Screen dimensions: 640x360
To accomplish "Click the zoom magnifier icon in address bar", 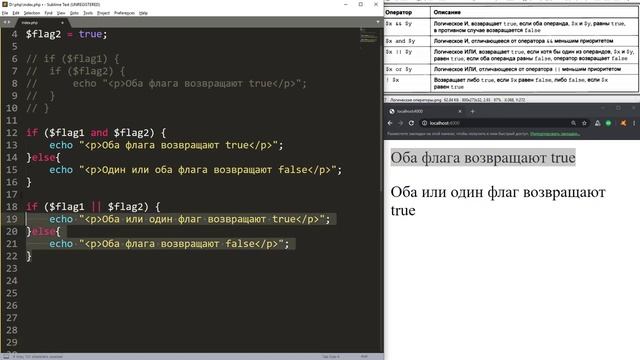I will click(x=573, y=123).
